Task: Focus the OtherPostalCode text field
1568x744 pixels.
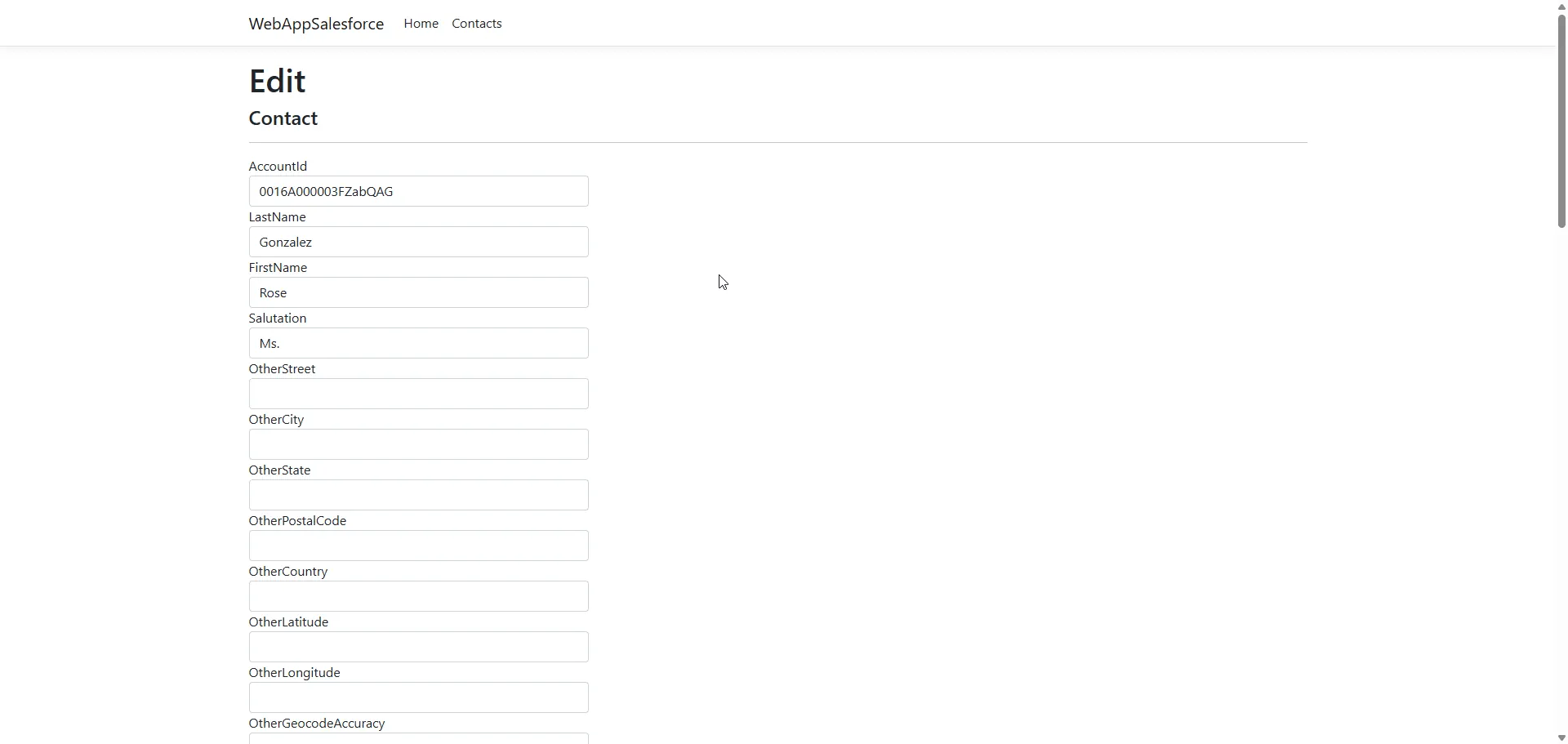Action: 418,546
